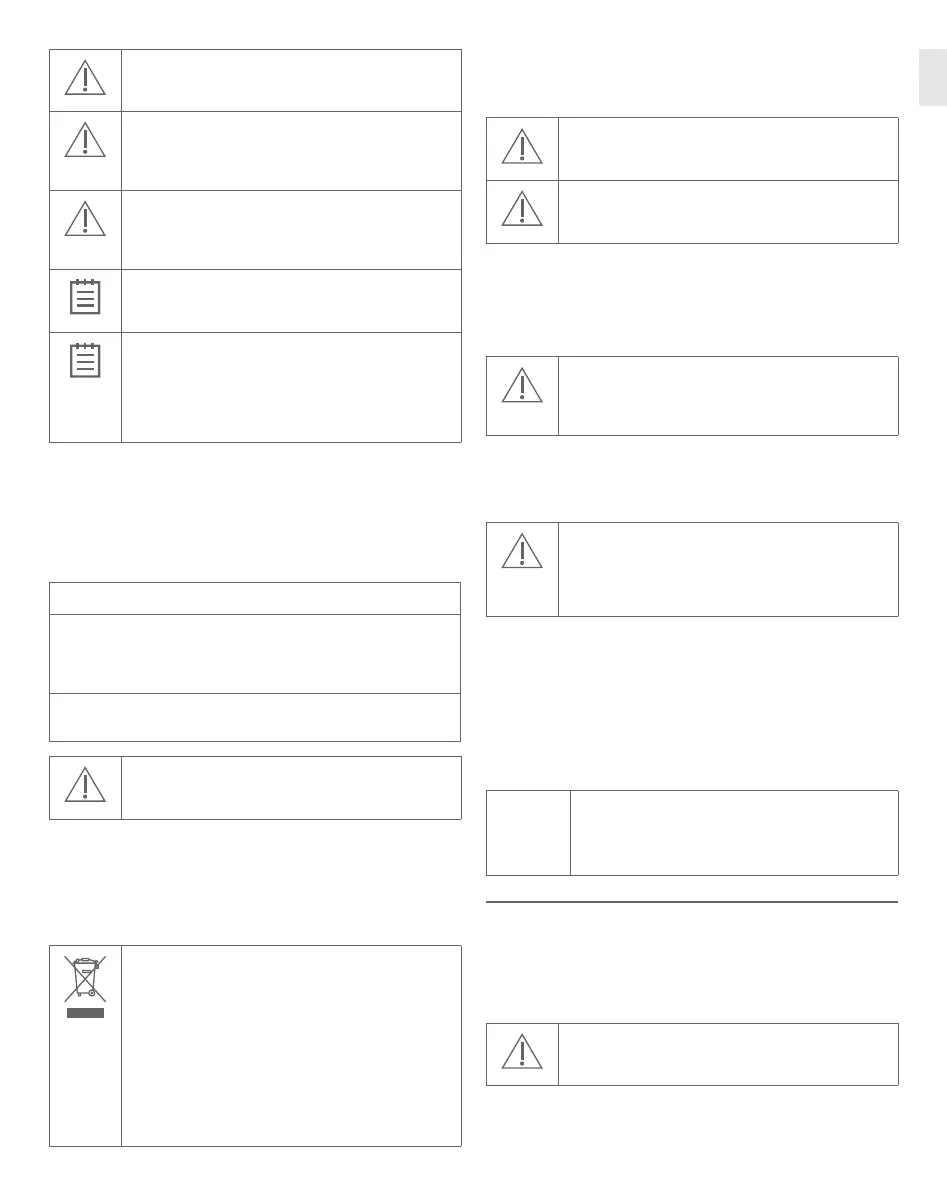Click the third warning triangle in left column
Image resolution: width=947 pixels, height=1191 pixels.
click(85, 219)
